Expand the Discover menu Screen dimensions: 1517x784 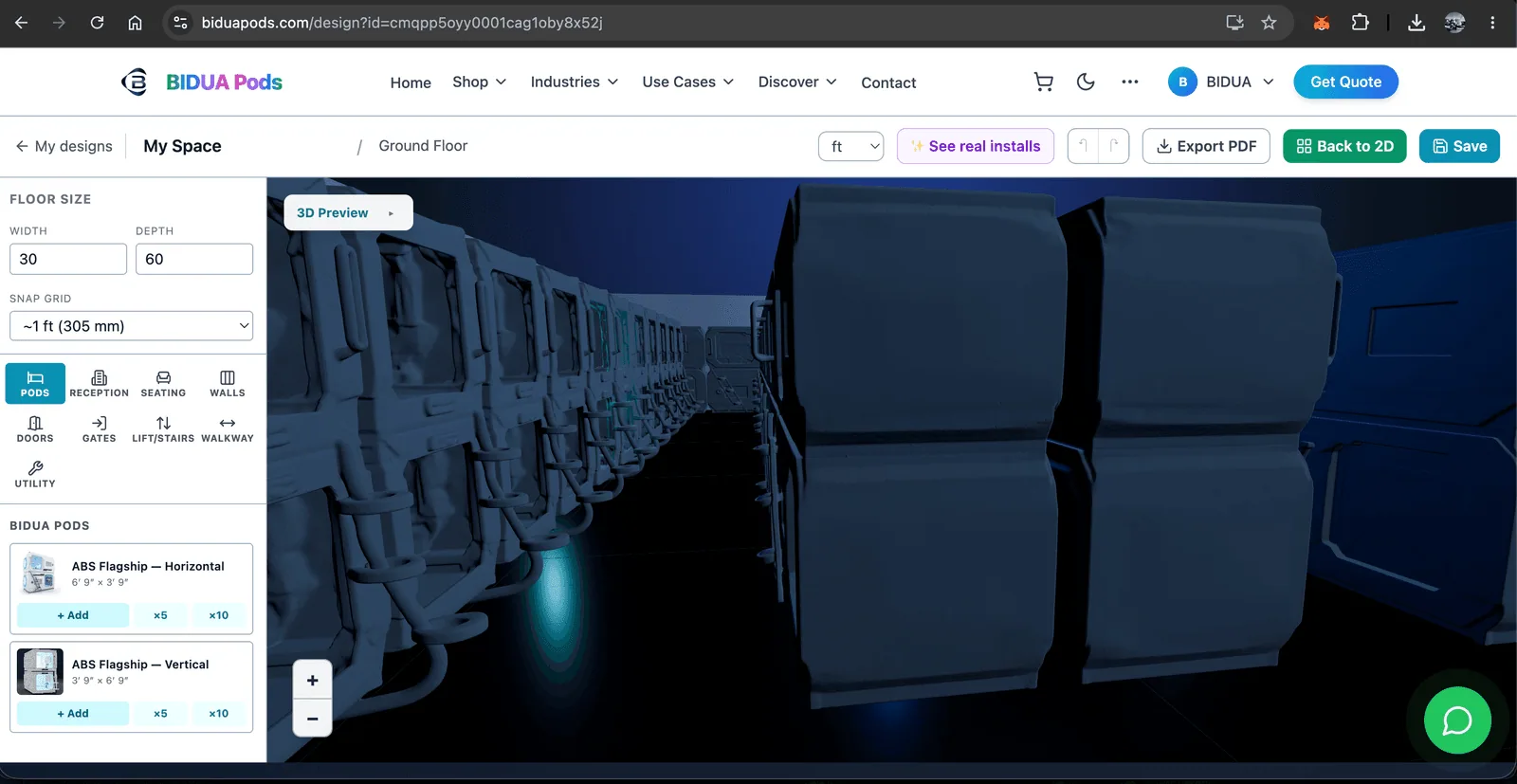797,82
